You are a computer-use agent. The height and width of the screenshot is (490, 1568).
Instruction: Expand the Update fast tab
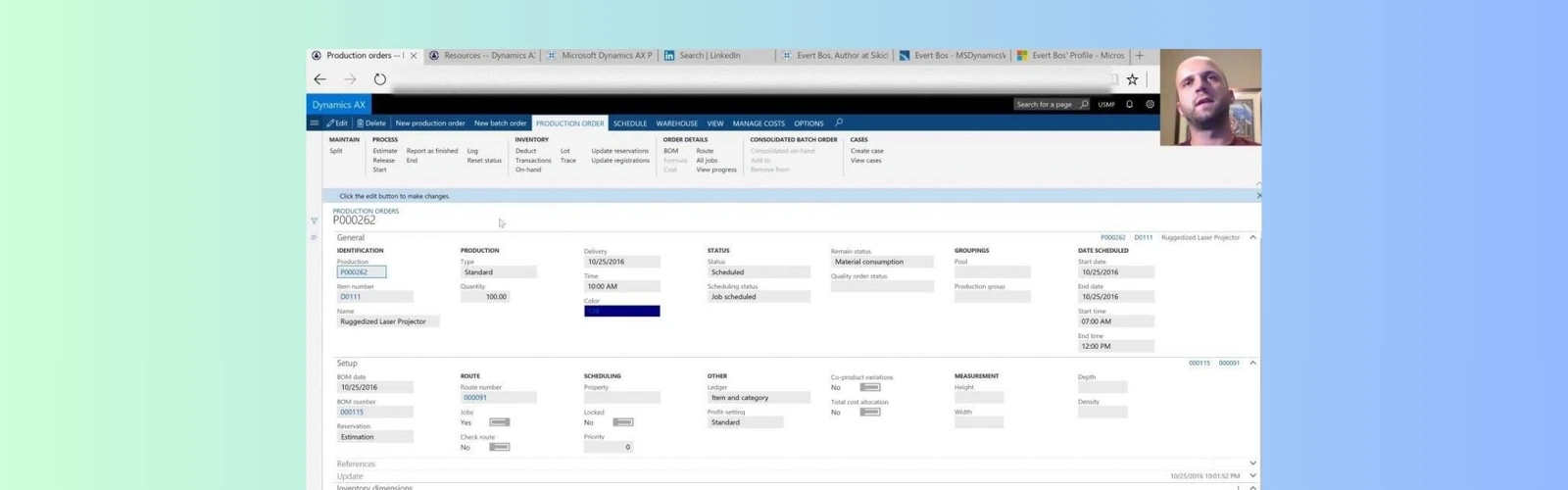click(x=1252, y=475)
